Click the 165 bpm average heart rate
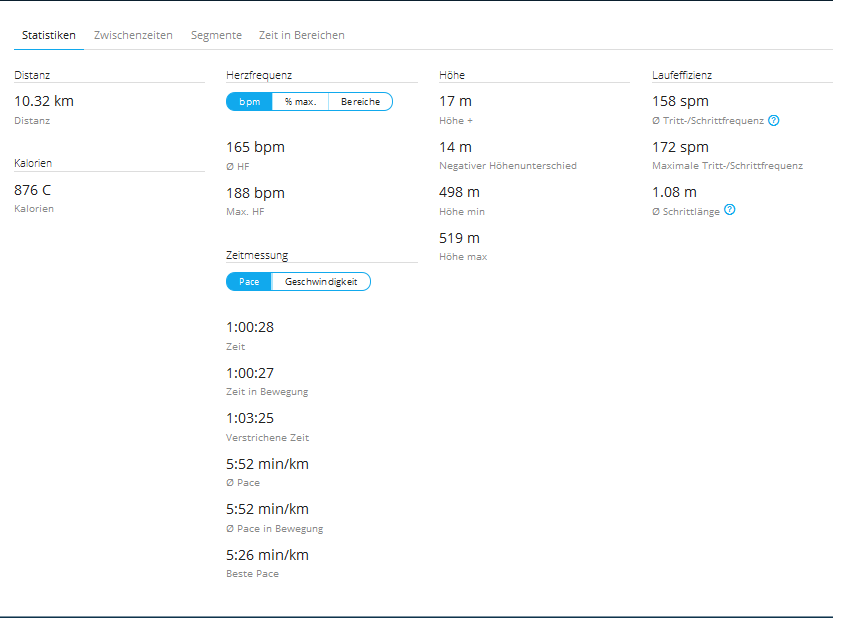The image size is (864, 618). tap(255, 147)
